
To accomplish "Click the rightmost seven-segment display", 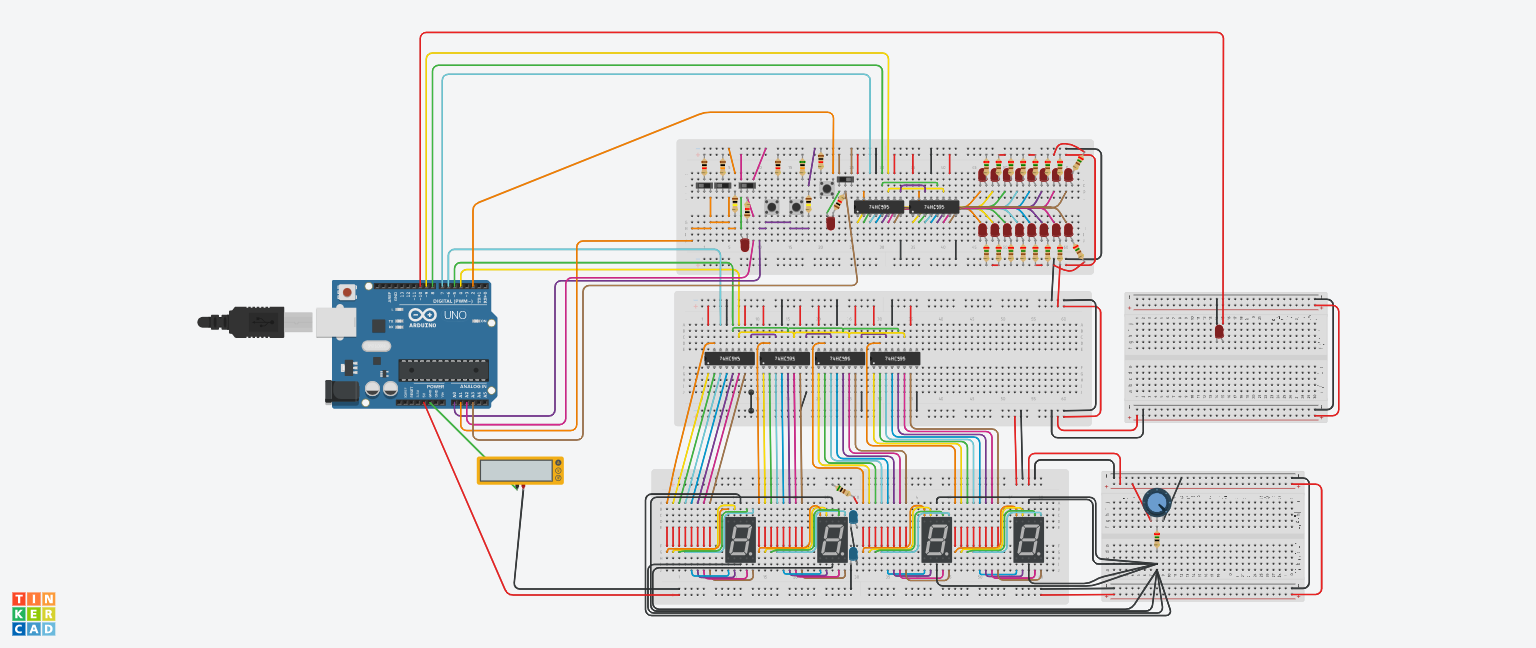I will point(1029,539).
